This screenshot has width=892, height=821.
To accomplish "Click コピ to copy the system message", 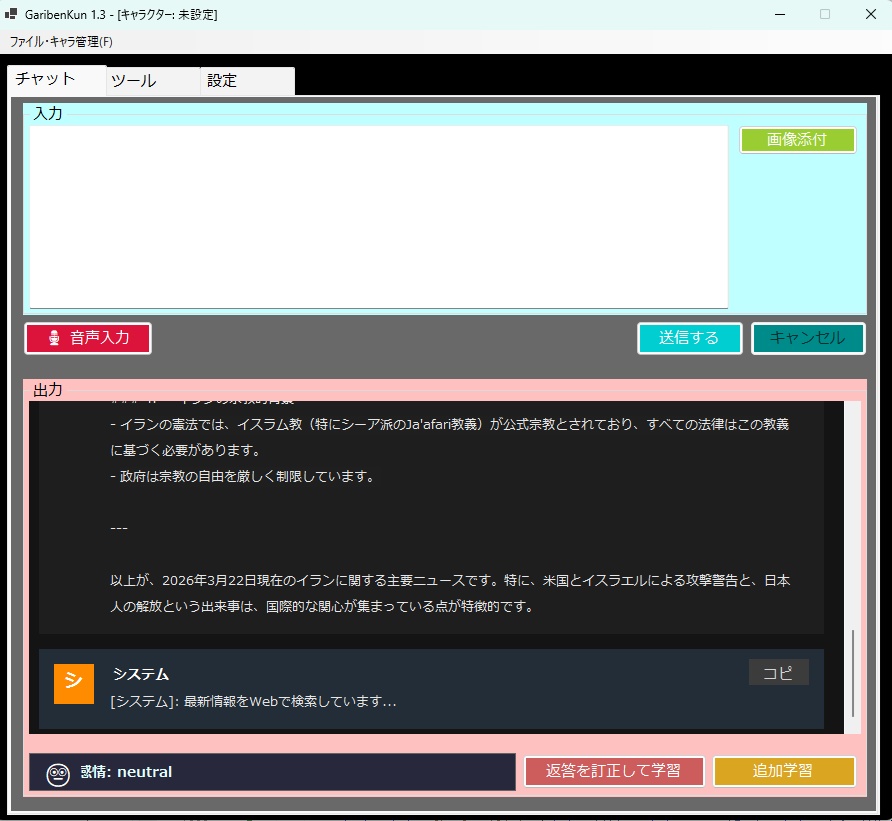I will coord(778,672).
